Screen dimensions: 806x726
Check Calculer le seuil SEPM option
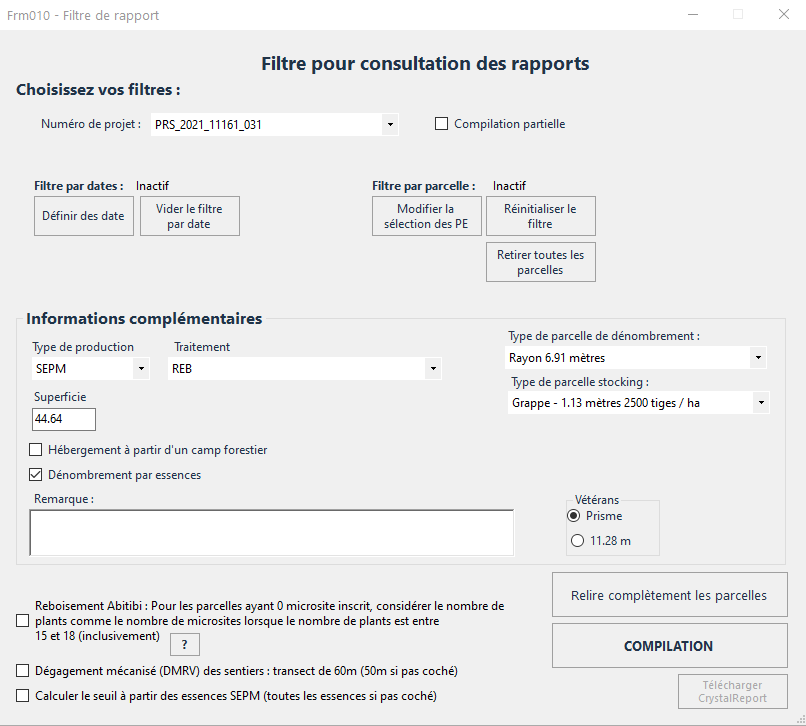click(23, 695)
